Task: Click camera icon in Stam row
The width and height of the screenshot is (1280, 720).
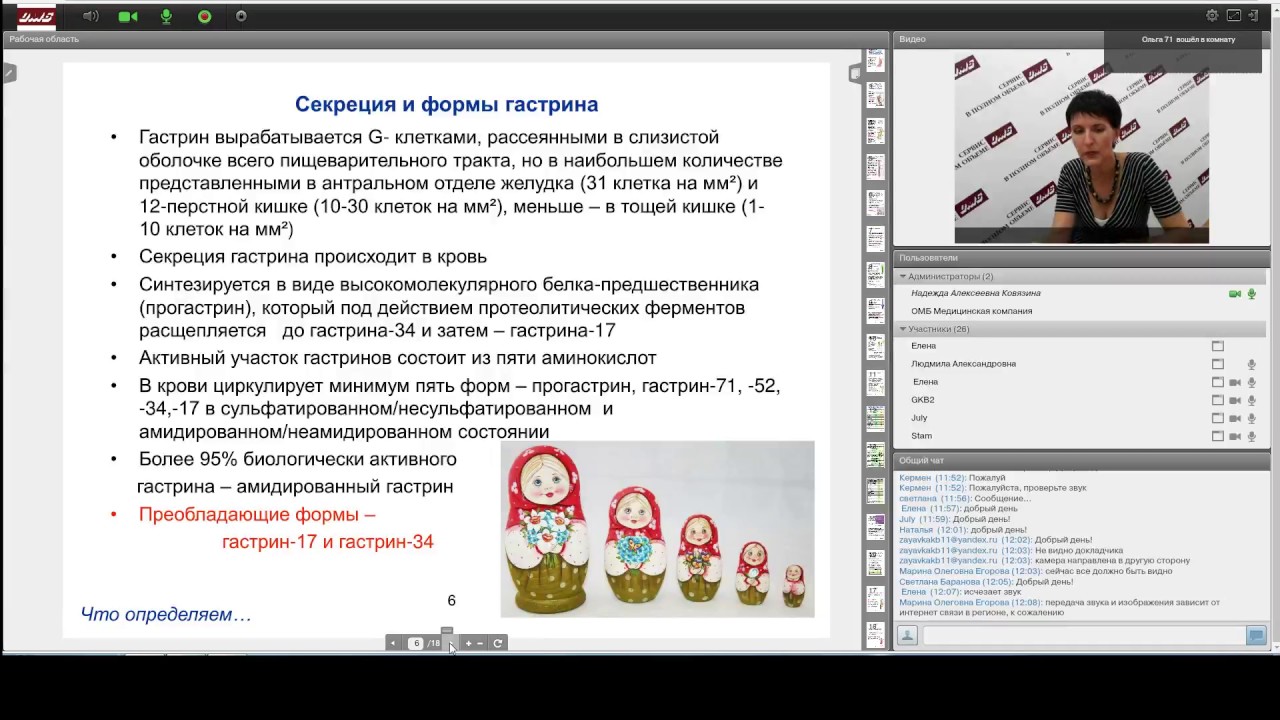Action: (1235, 436)
